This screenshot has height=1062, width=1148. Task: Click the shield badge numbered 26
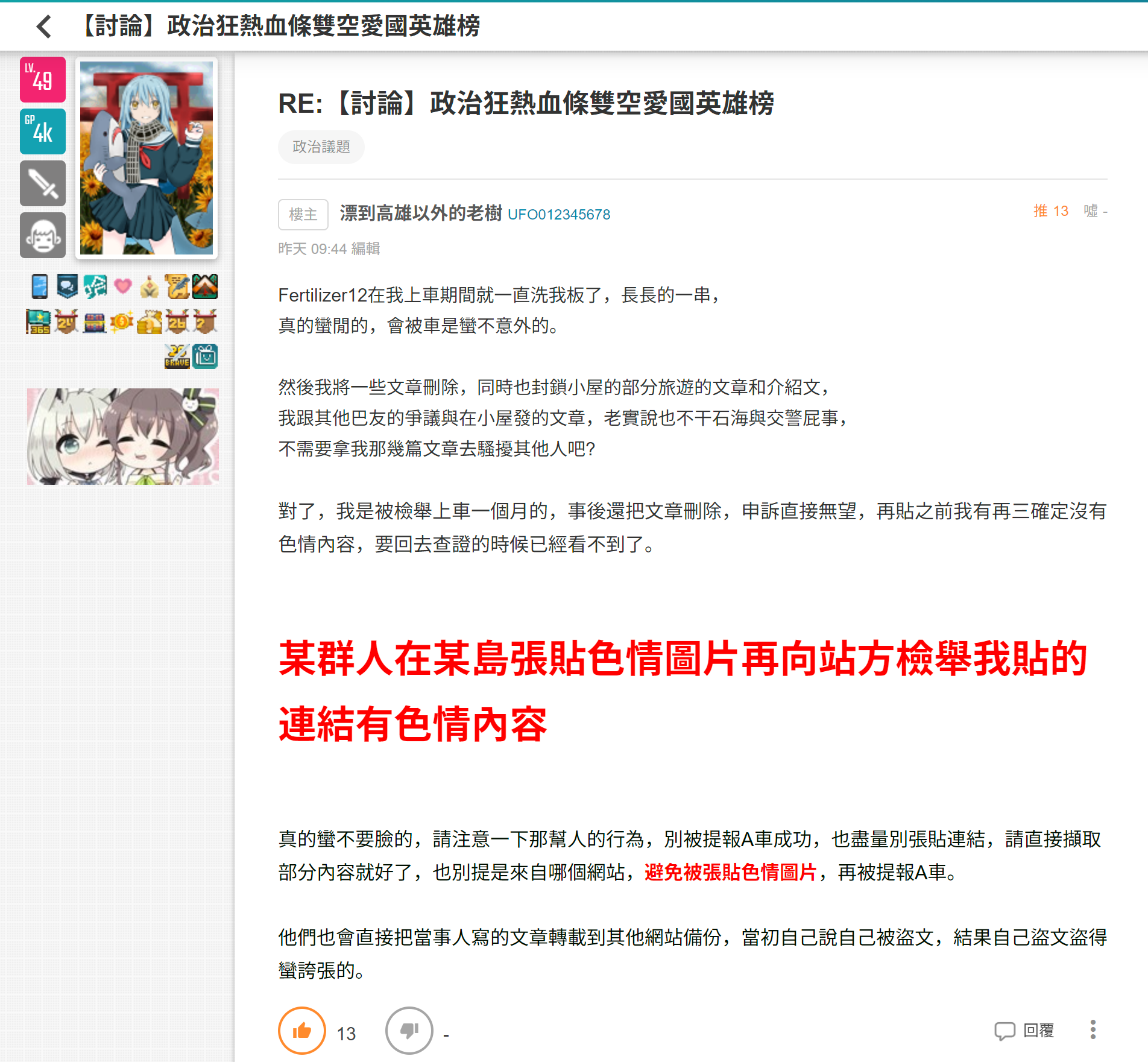(x=177, y=322)
